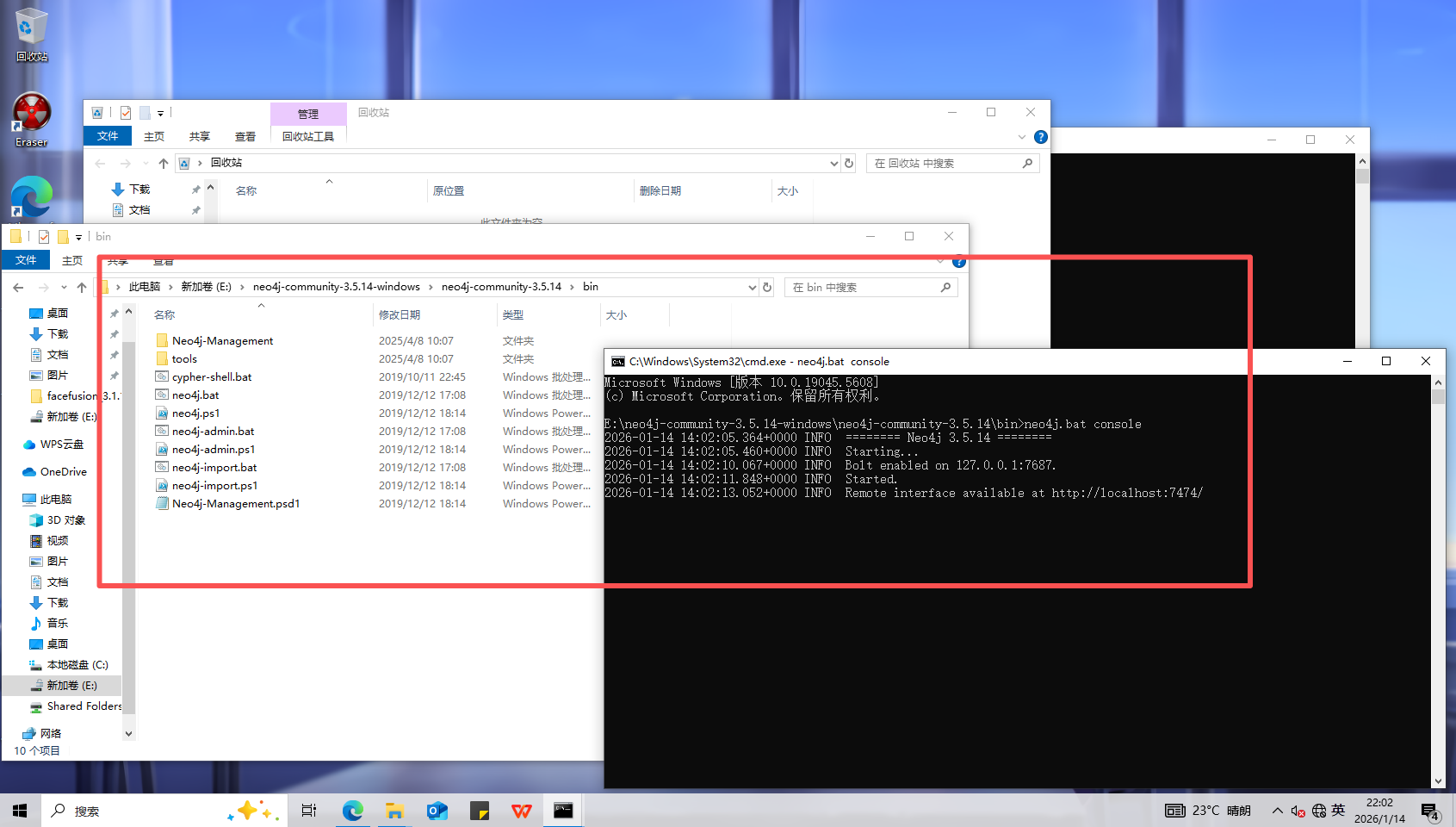Switch to 共享 tab in 回收站 window
Image resolution: width=1456 pixels, height=827 pixels.
200,136
